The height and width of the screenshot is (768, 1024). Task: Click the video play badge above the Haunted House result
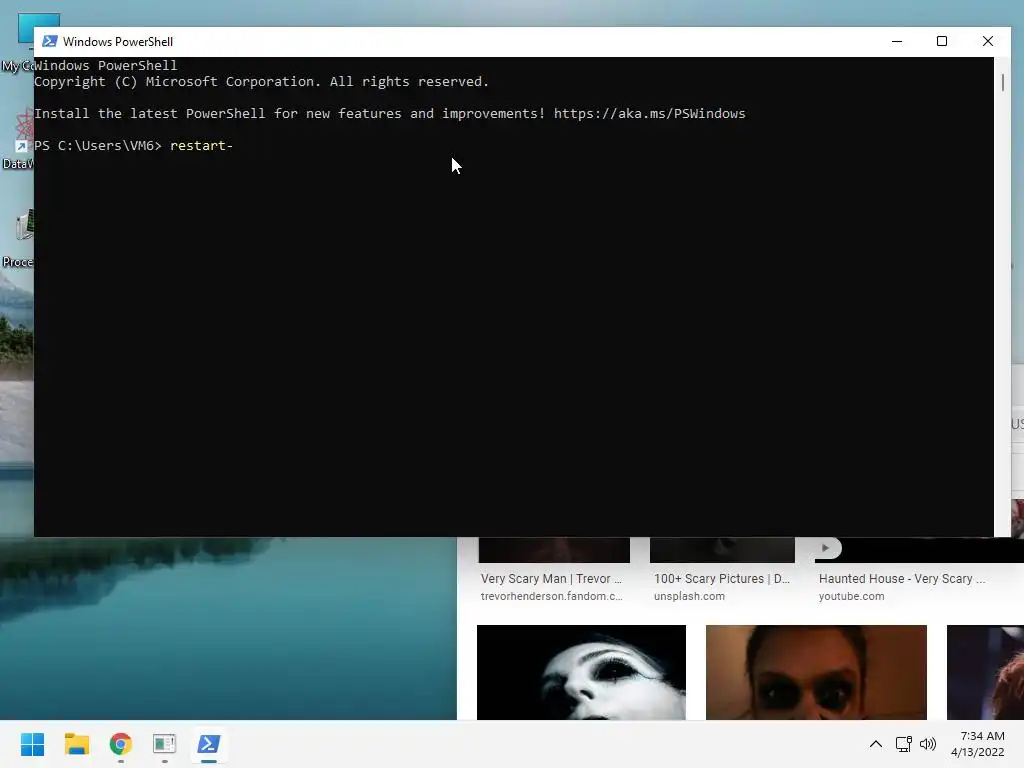(827, 548)
